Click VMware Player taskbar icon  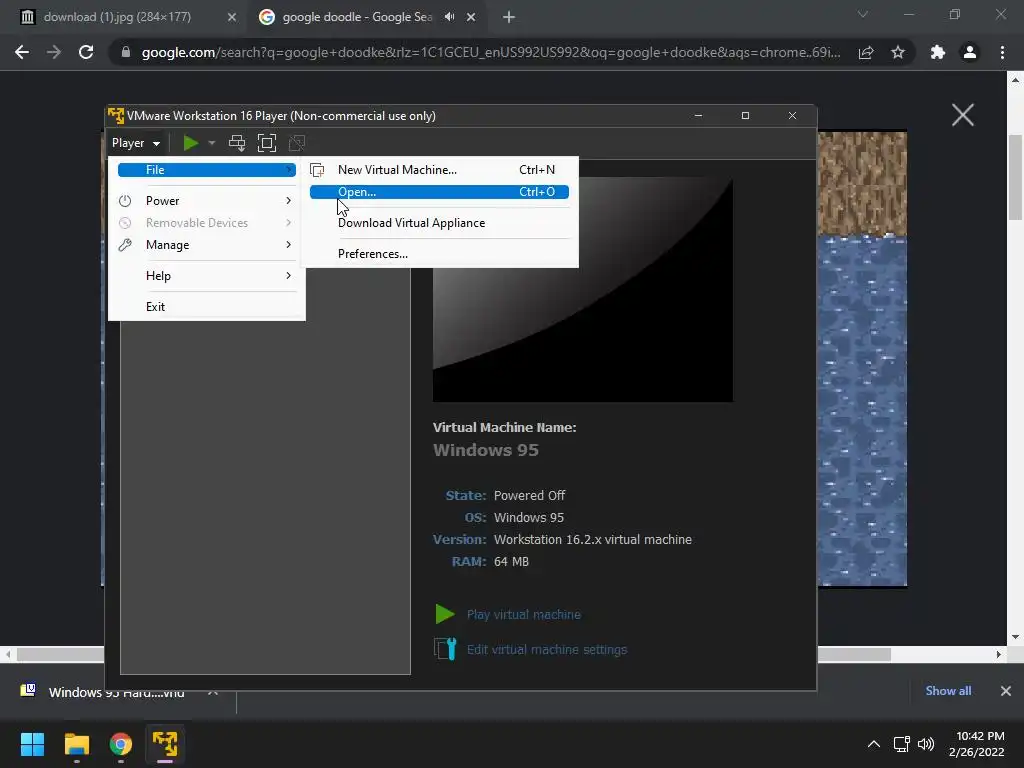[165, 744]
